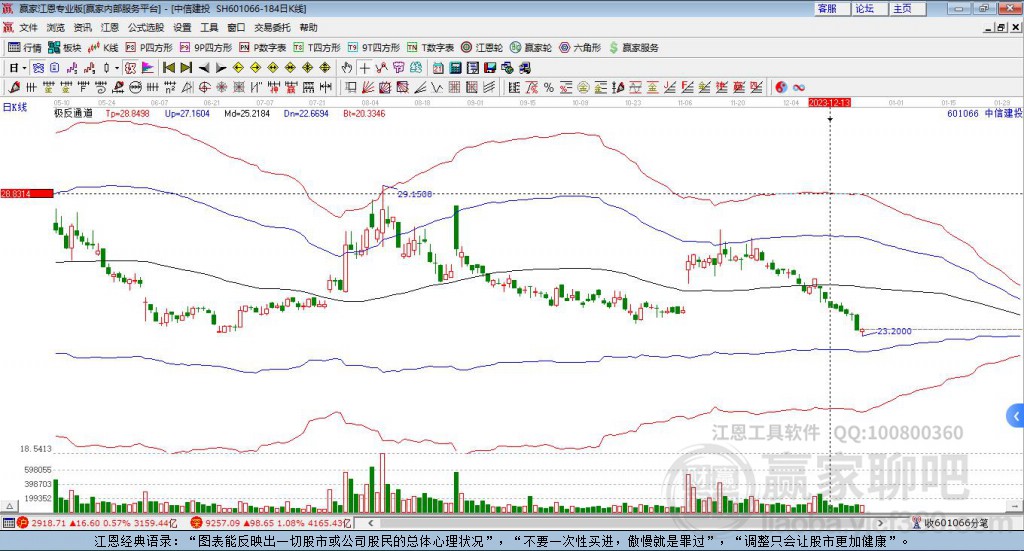Open 赢家服务 service page
This screenshot has width=1024, height=551.
pos(633,48)
